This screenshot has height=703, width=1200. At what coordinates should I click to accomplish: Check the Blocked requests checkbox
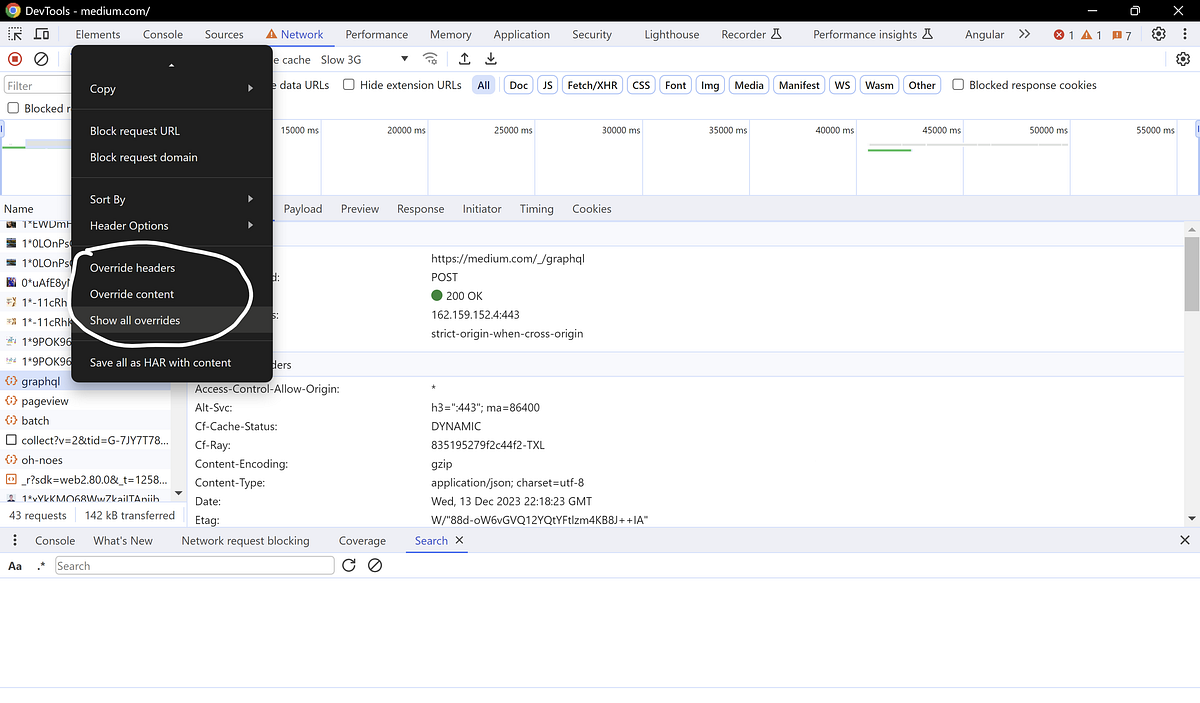pyautogui.click(x=12, y=108)
